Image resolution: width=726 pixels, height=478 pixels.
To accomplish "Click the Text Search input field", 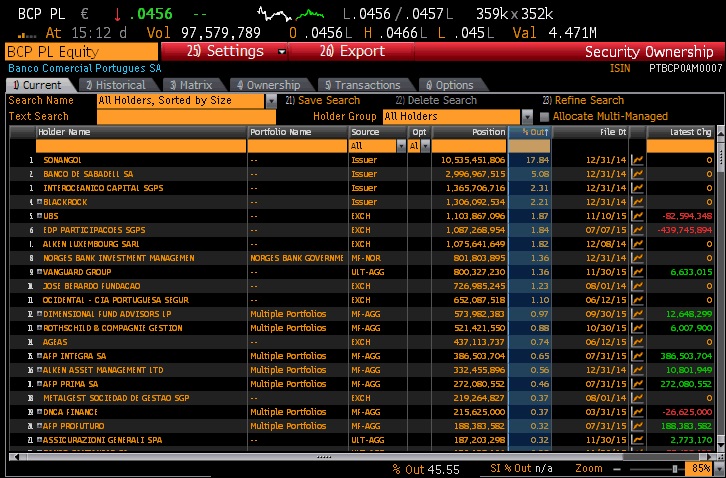I will 187,116.
